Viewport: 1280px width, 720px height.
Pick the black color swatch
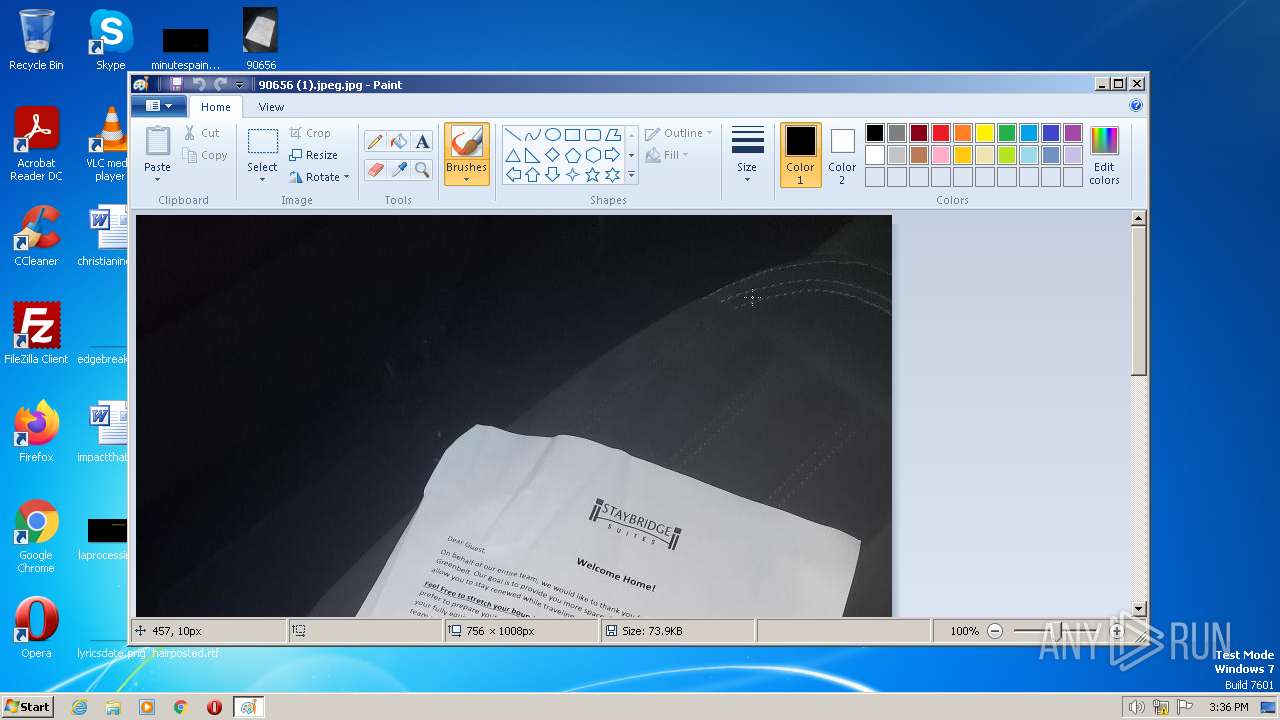(x=875, y=133)
